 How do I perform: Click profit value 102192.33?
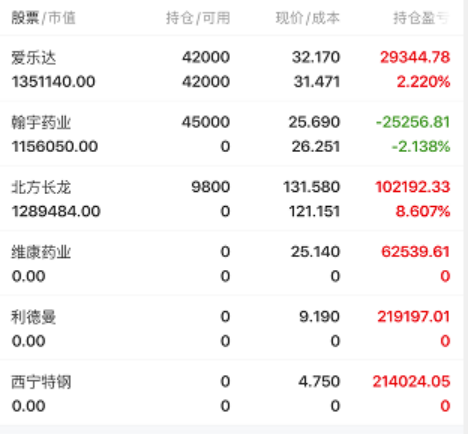click(413, 187)
